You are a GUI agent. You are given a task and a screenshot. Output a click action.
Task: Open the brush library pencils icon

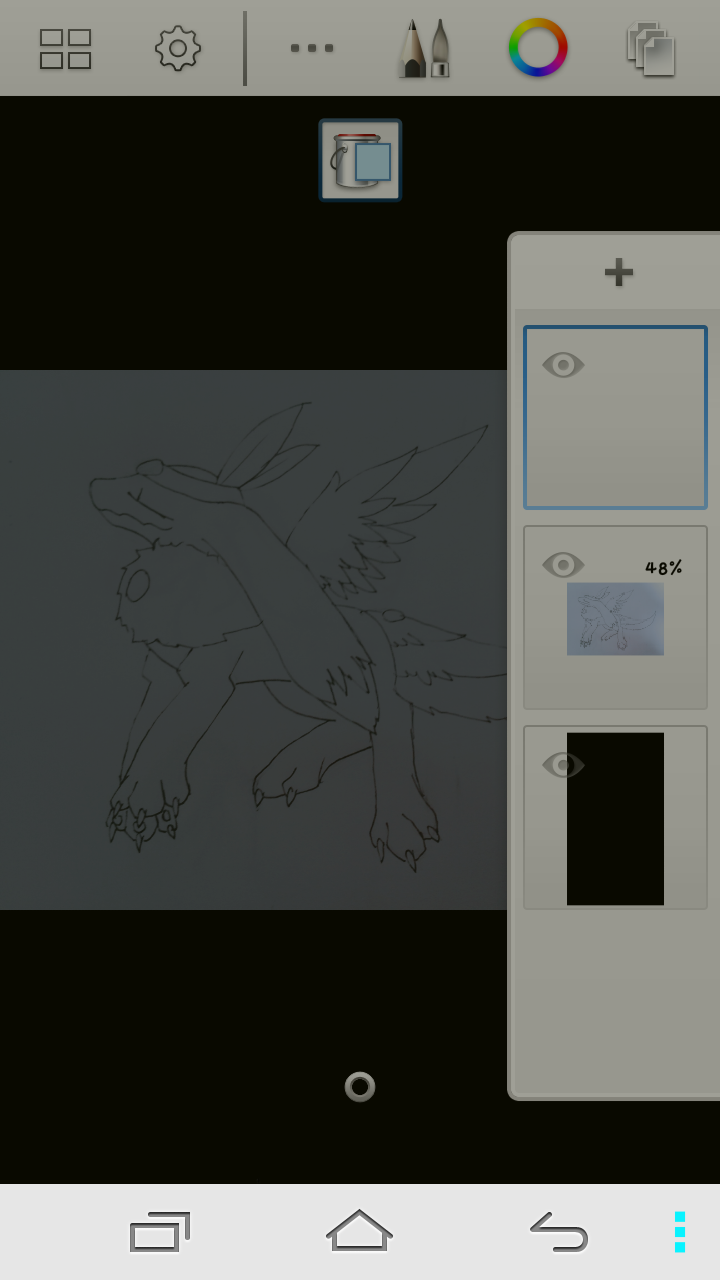(x=425, y=48)
